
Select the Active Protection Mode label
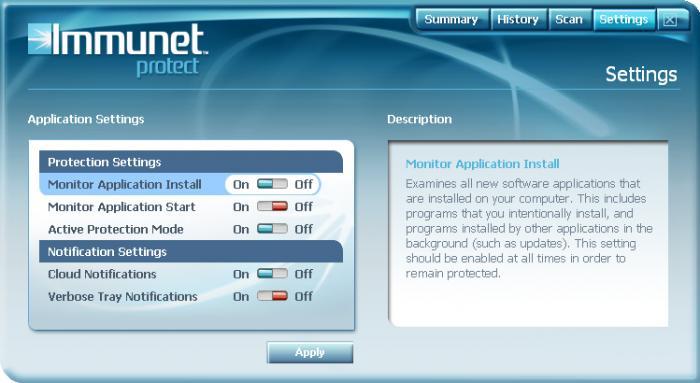[116, 229]
